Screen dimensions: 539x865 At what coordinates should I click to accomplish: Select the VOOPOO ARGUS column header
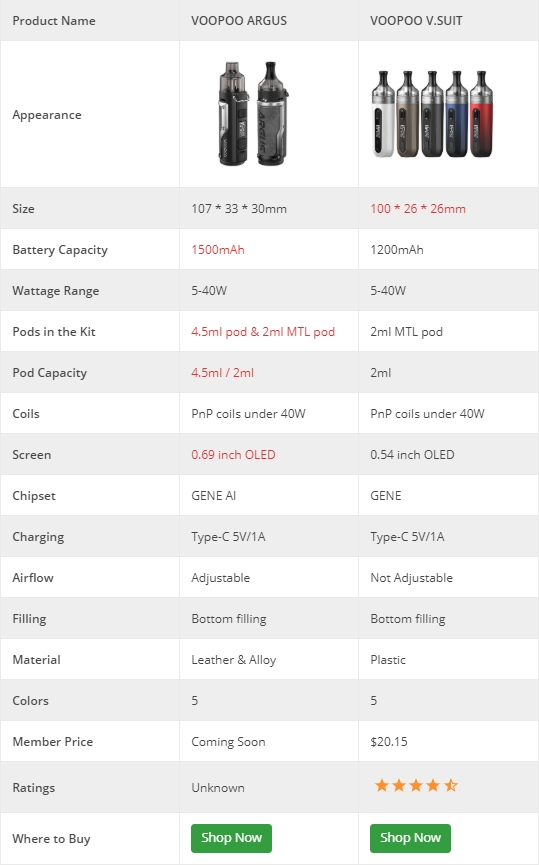[239, 21]
